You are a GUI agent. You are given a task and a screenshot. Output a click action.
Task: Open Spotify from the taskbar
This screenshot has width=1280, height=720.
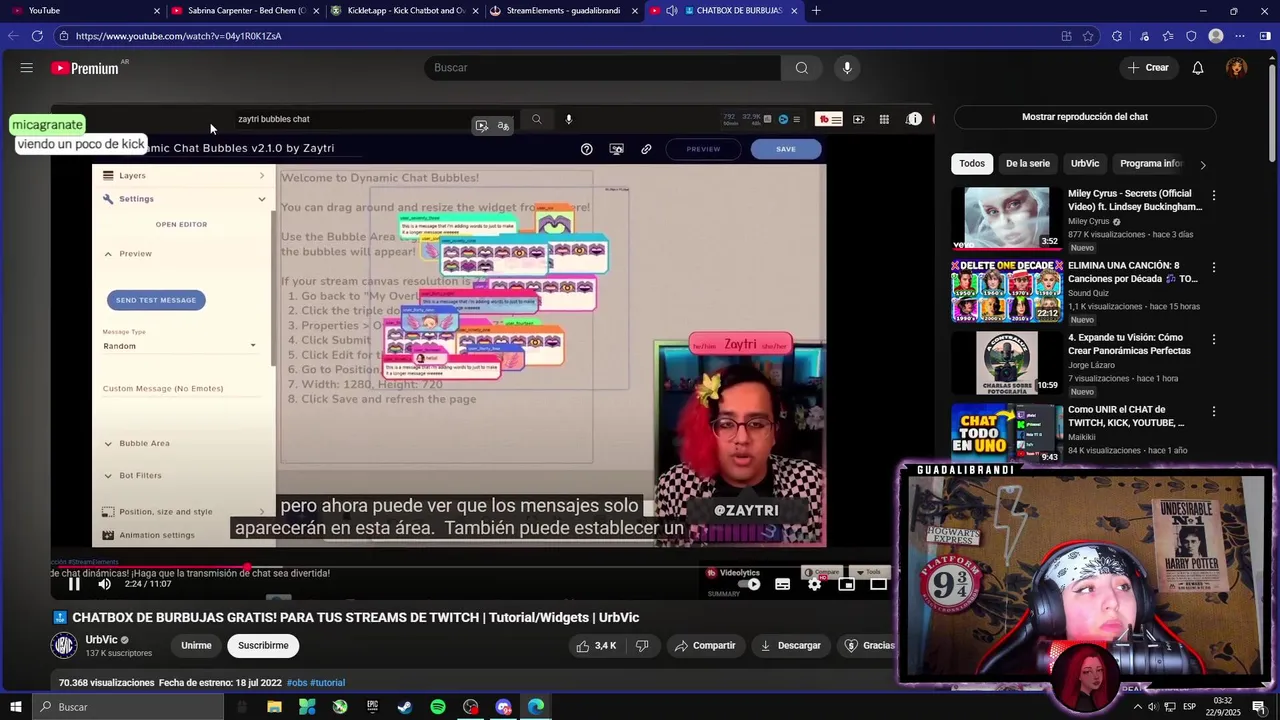pyautogui.click(x=438, y=707)
